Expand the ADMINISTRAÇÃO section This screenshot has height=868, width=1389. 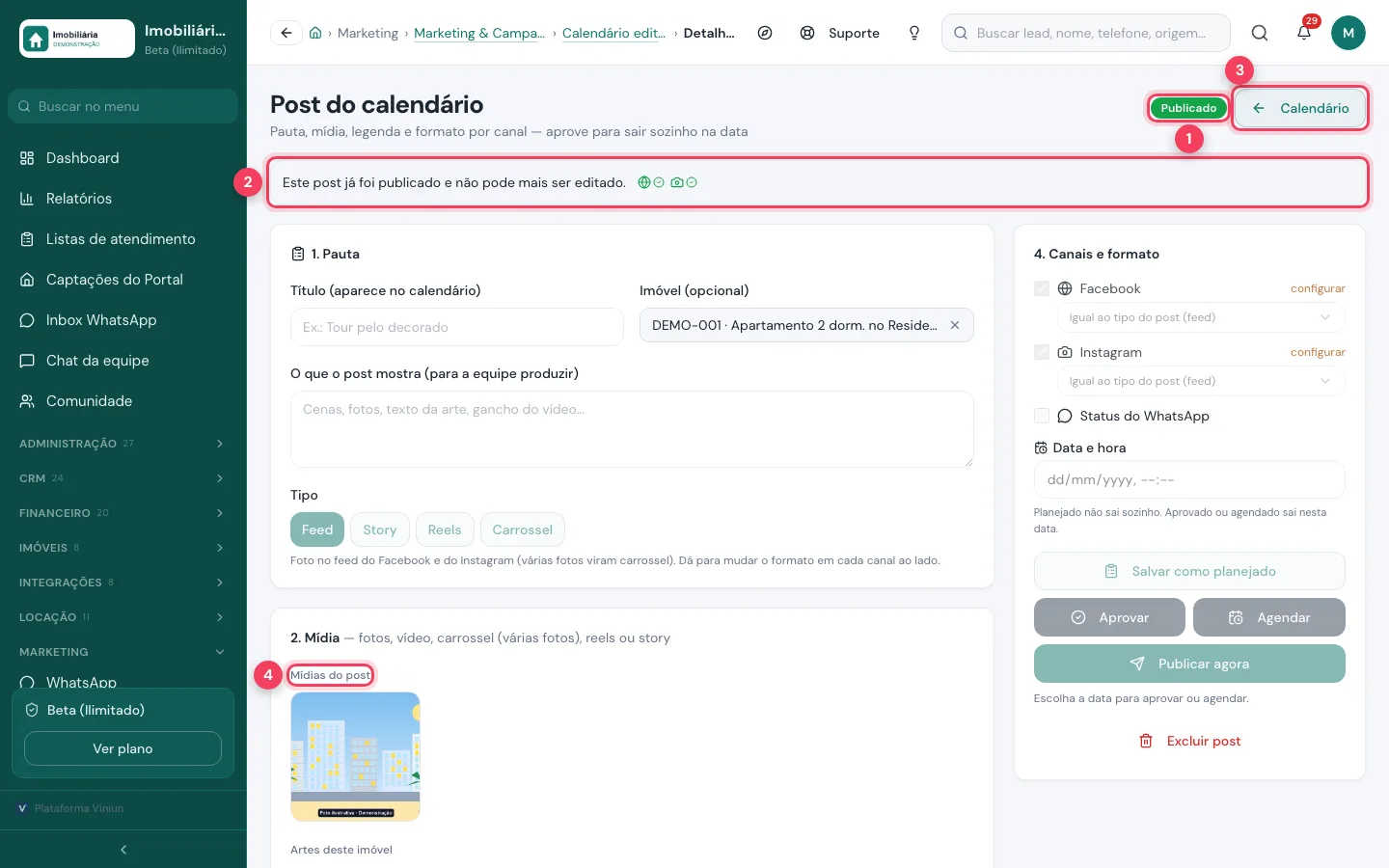[x=123, y=444]
